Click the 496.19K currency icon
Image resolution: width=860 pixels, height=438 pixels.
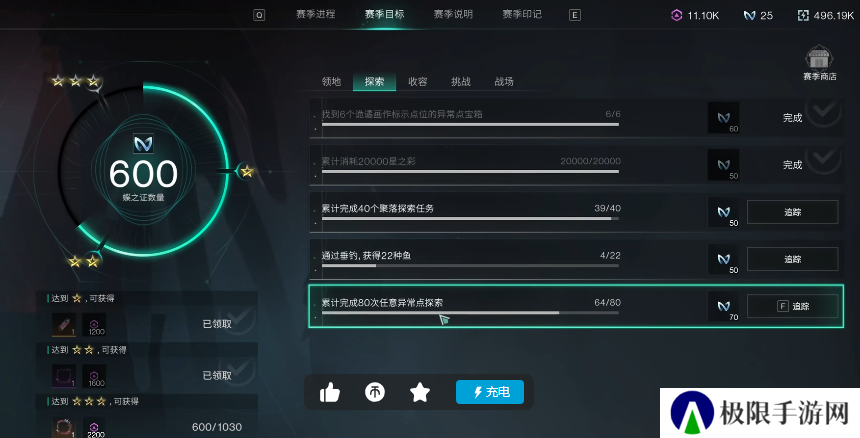(x=803, y=15)
